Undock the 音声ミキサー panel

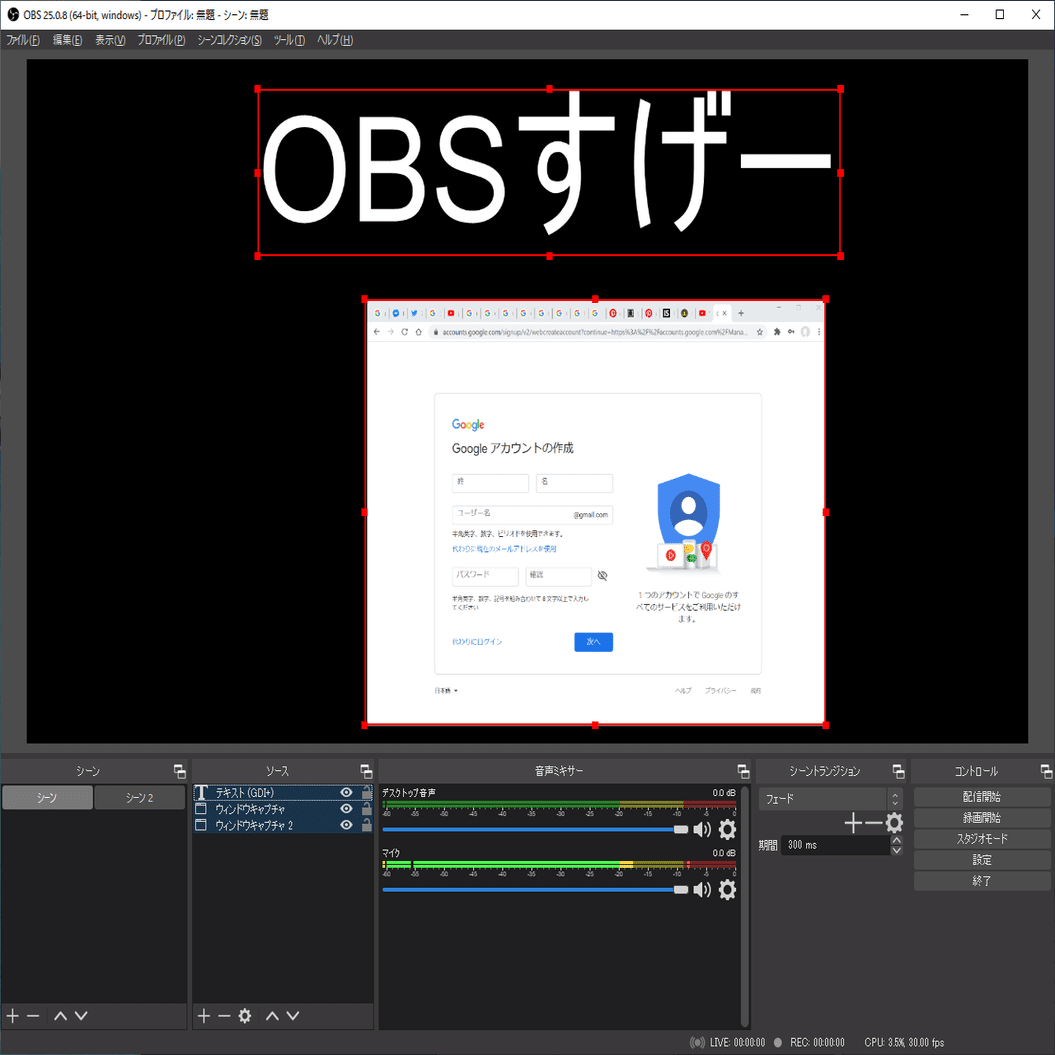[x=743, y=771]
